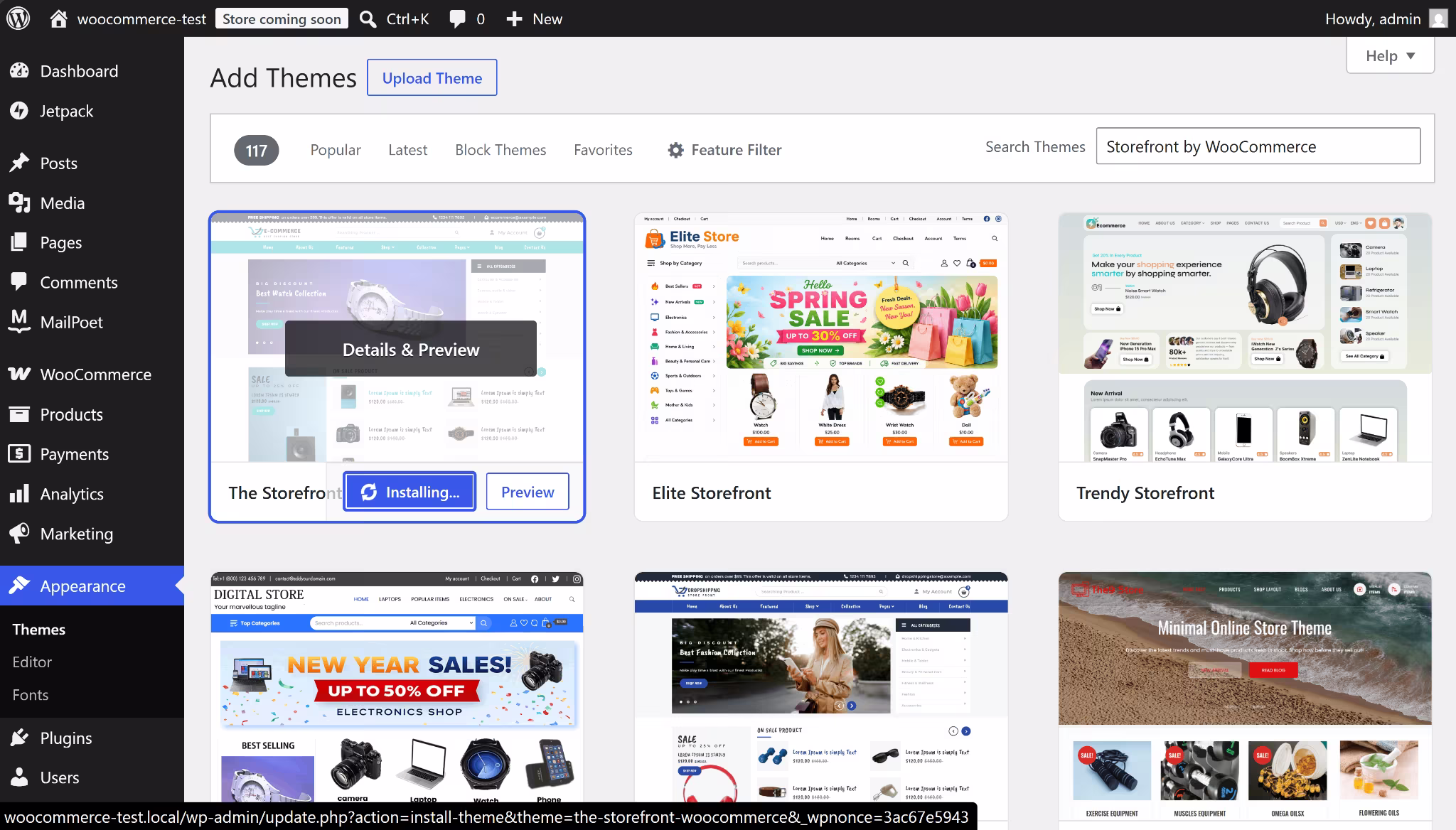
Task: Open comments bubble icon in admin bar
Action: 457,19
